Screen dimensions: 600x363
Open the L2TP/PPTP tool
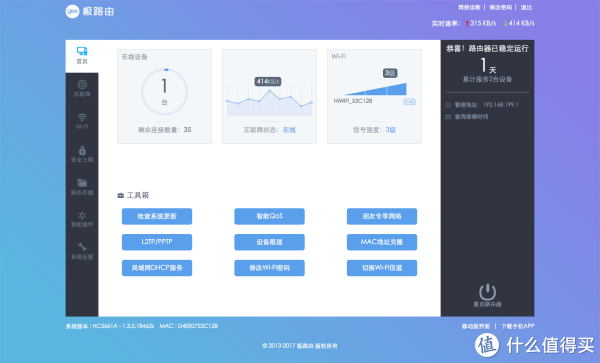pos(157,242)
